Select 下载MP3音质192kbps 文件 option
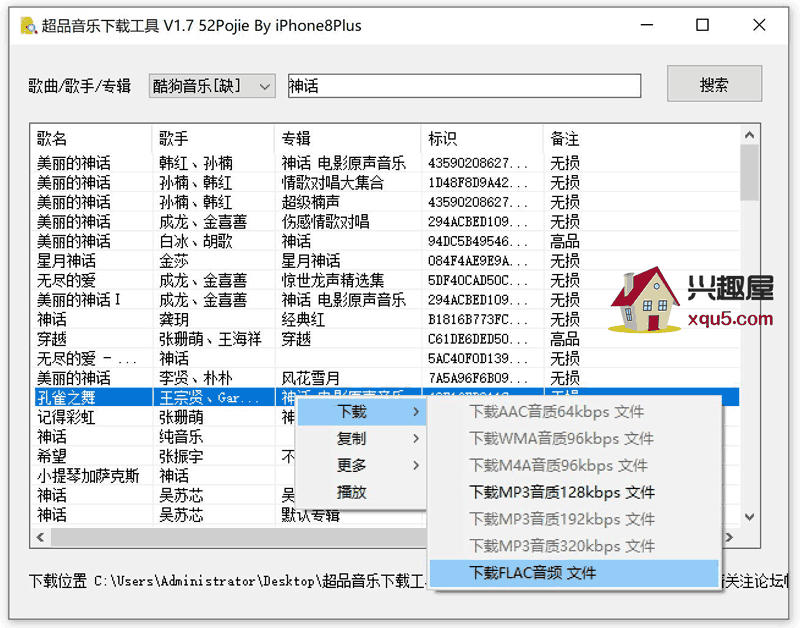Screen dimensions: 800x628 tap(574, 519)
